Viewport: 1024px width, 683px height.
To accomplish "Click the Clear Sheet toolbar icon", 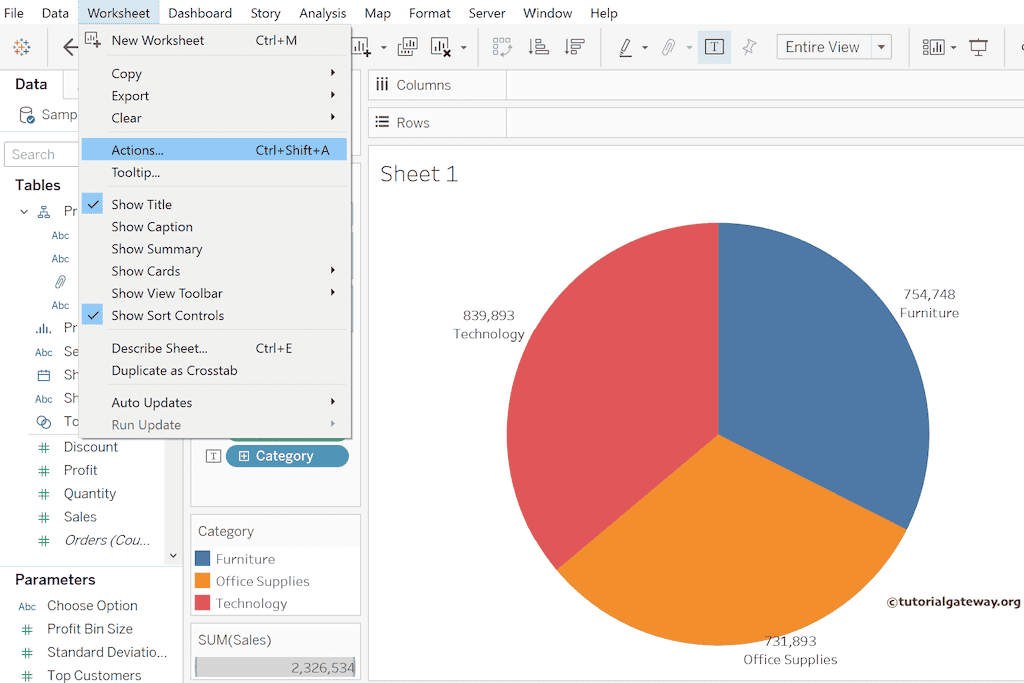I will (x=440, y=47).
